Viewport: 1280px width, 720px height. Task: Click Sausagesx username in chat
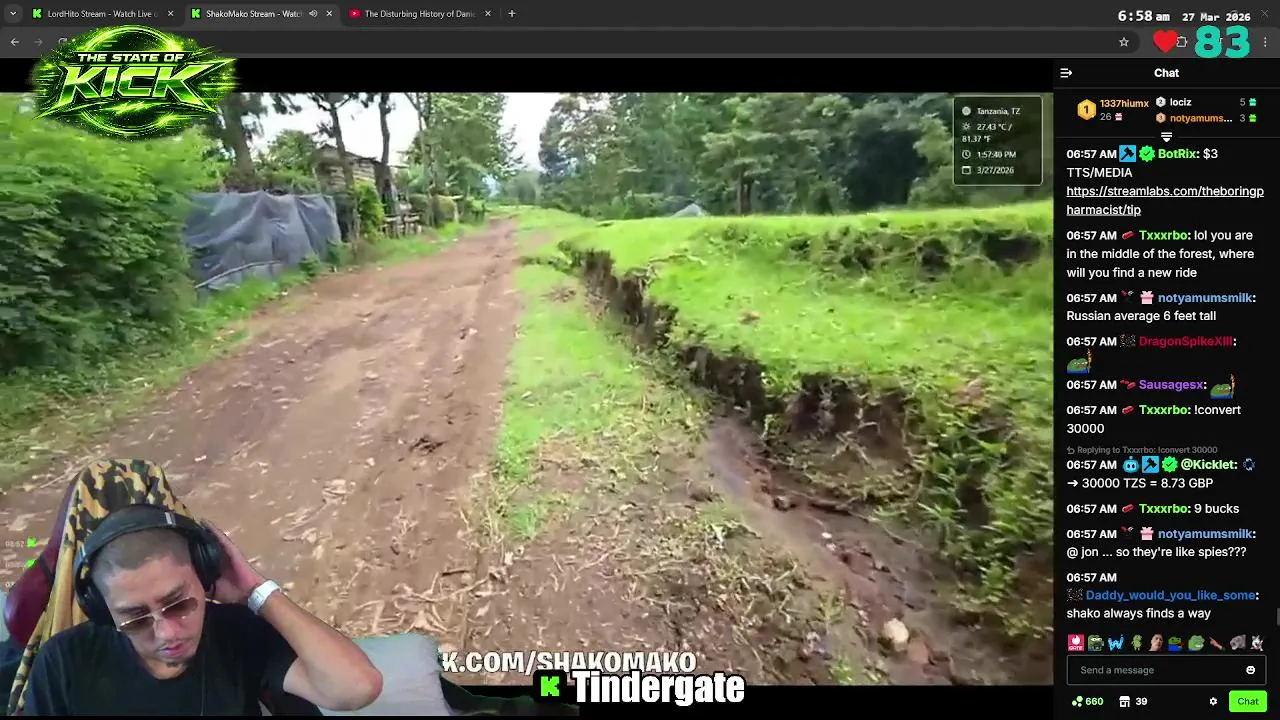tap(1171, 385)
